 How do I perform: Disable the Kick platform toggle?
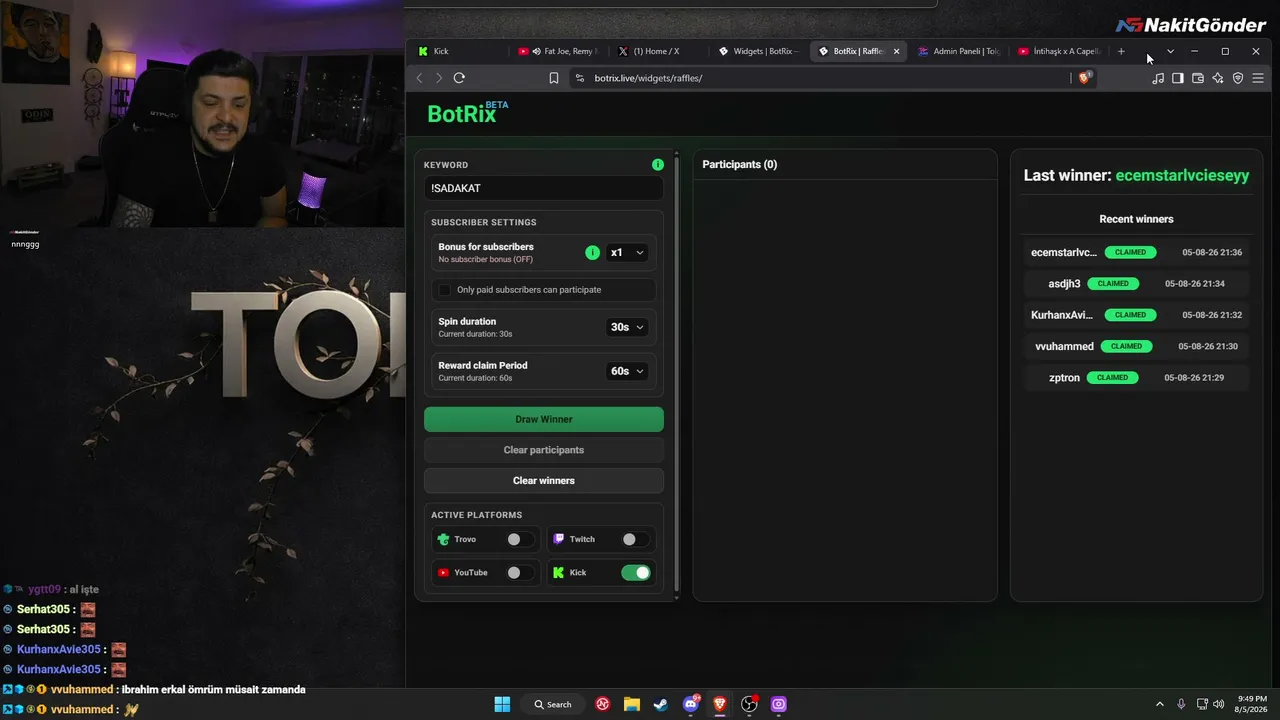tap(636, 573)
